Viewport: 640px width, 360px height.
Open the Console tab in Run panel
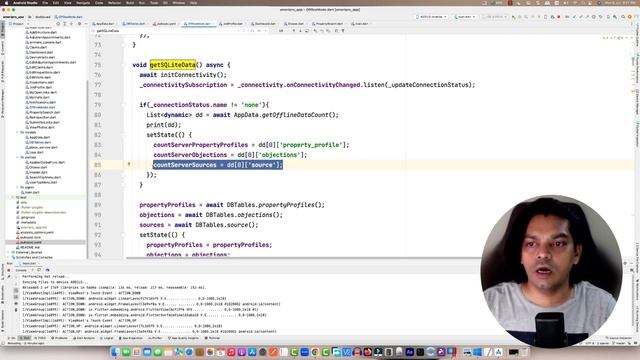pyautogui.click(x=21, y=270)
